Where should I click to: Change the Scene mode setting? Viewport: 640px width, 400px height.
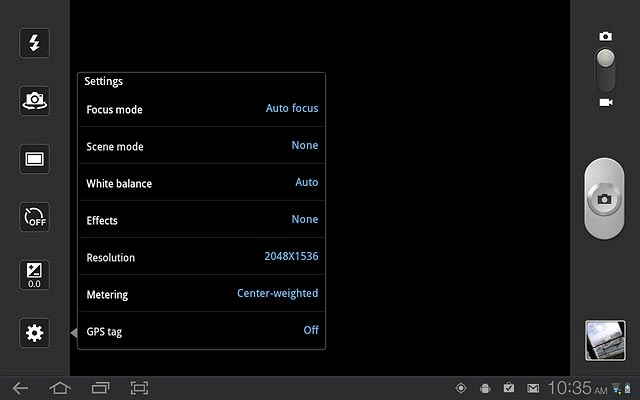pyautogui.click(x=201, y=146)
